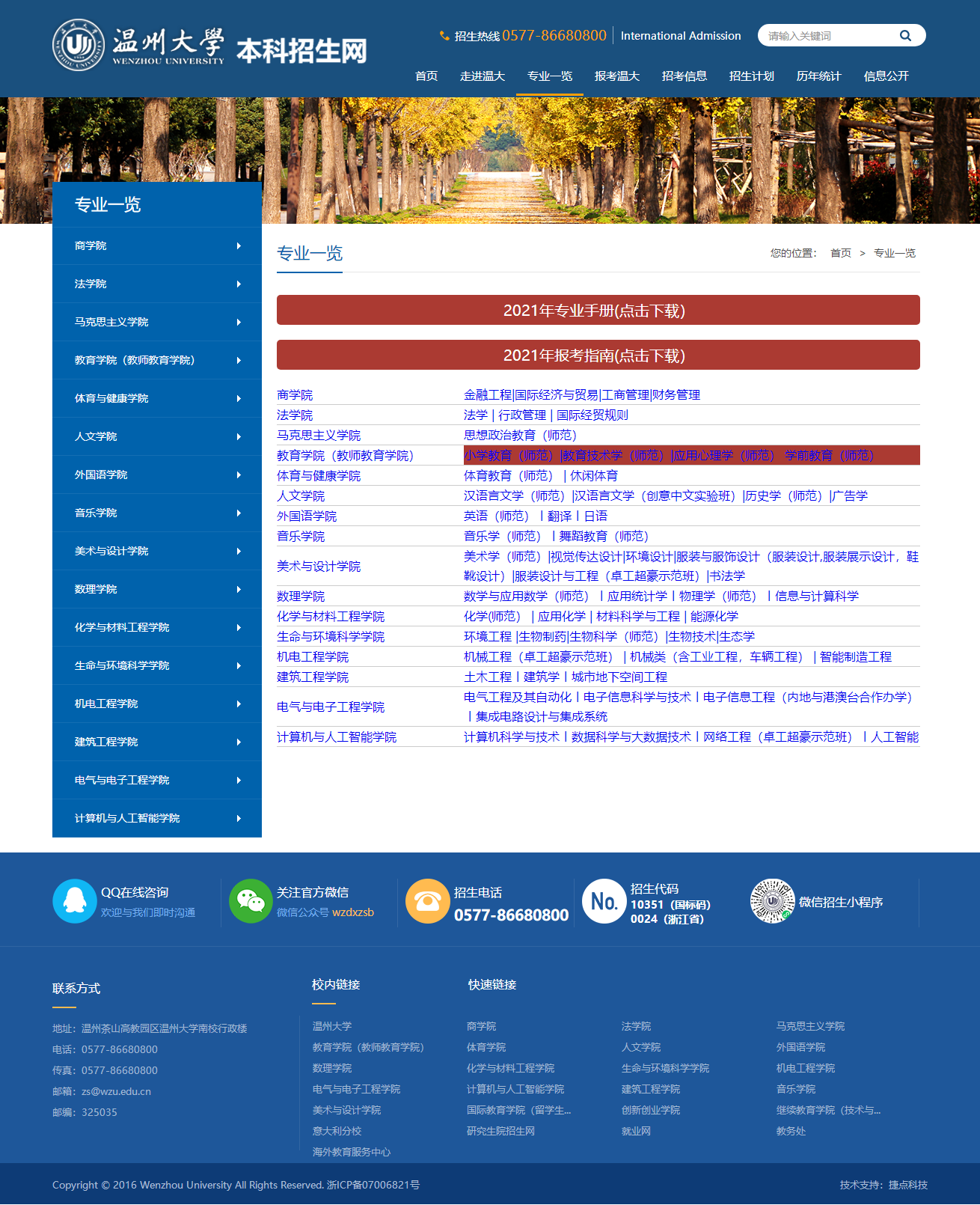Viewport: 980px width, 1205px height.
Task: Expand arrow beside 马克思主义学院 in sidebar
Action: point(239,322)
